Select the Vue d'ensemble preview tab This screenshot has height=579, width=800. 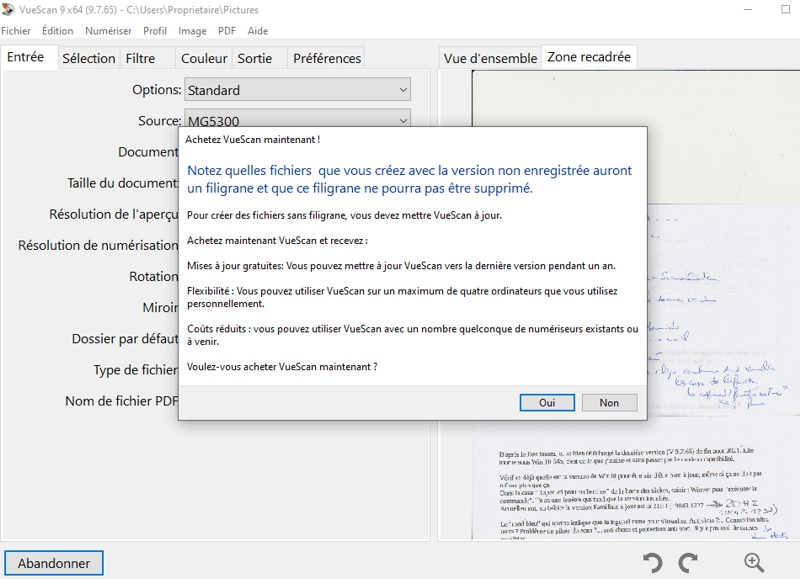tap(490, 58)
